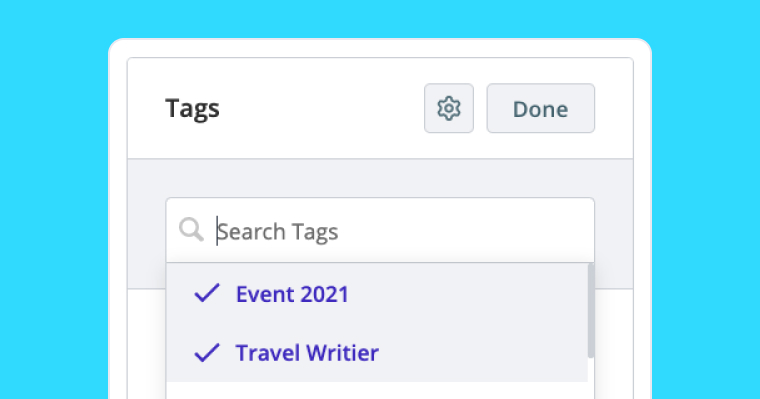Click the white header space beside the Tags title
This screenshot has height=399, width=760.
pyautogui.click(x=320, y=108)
